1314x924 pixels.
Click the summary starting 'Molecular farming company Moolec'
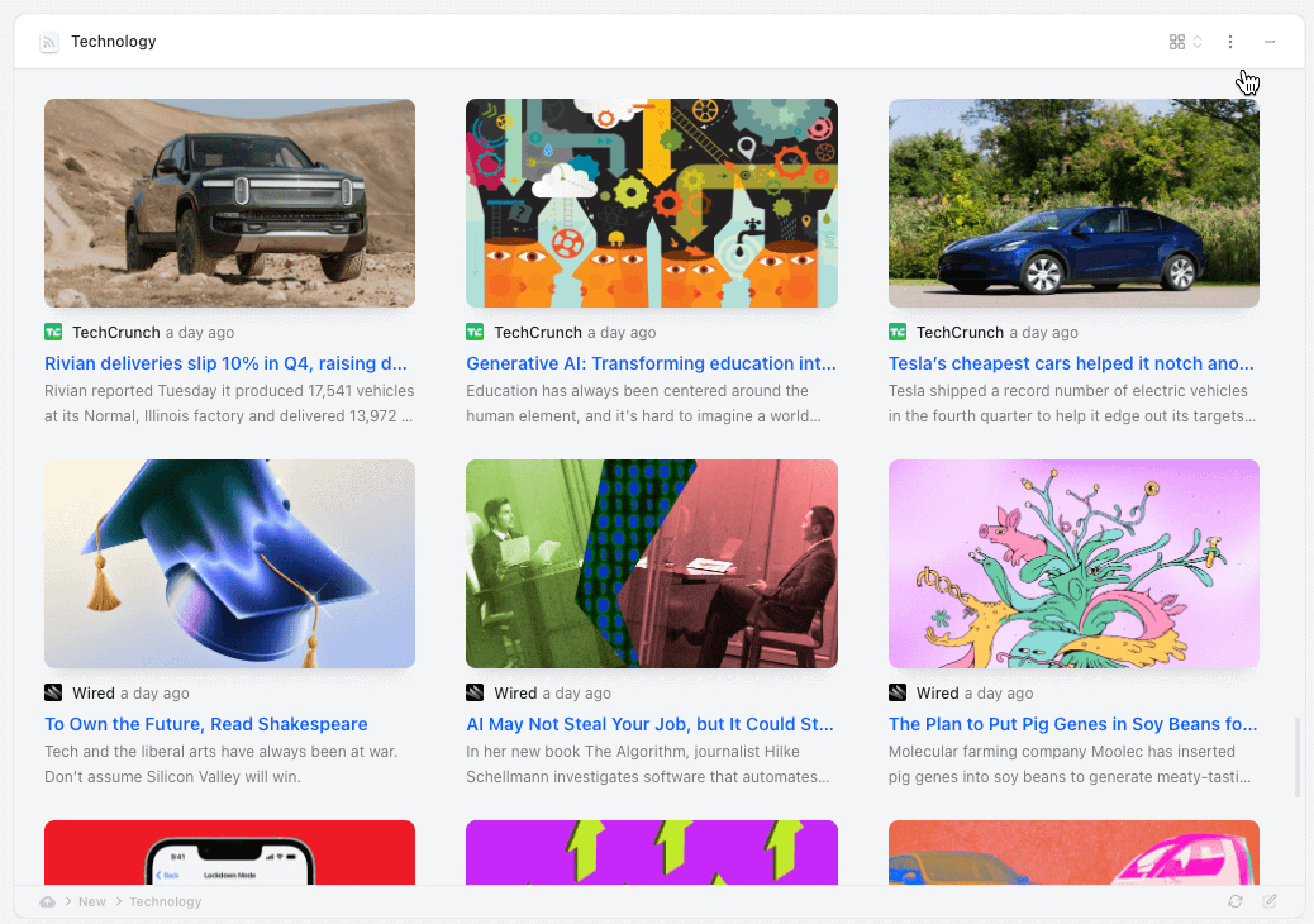(1070, 764)
